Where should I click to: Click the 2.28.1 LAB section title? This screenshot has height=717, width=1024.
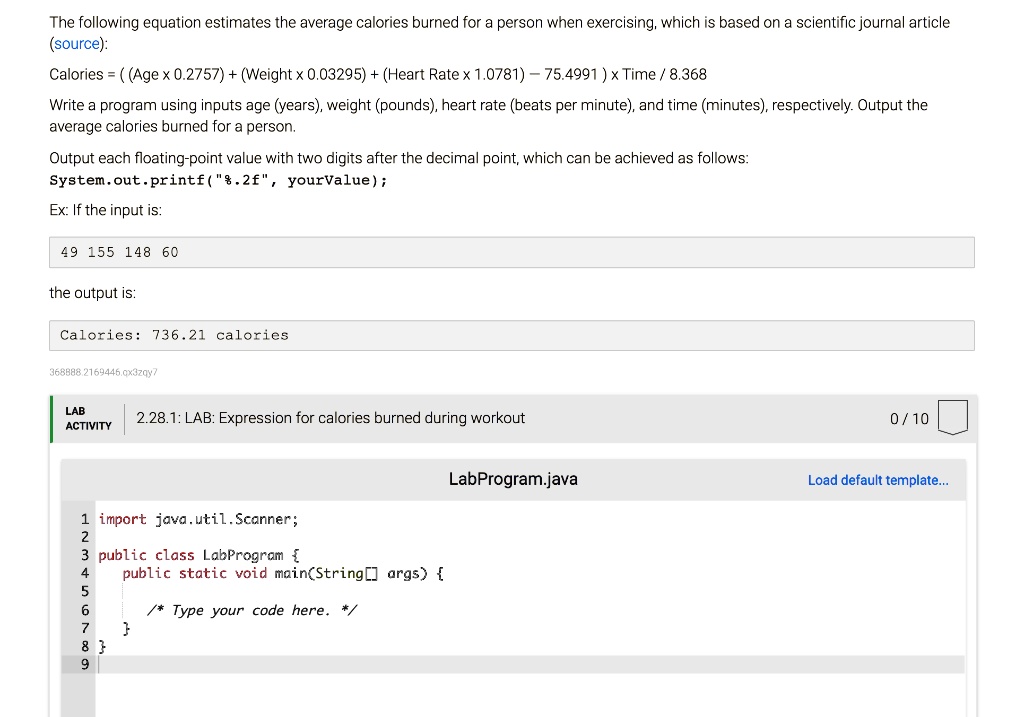click(330, 418)
